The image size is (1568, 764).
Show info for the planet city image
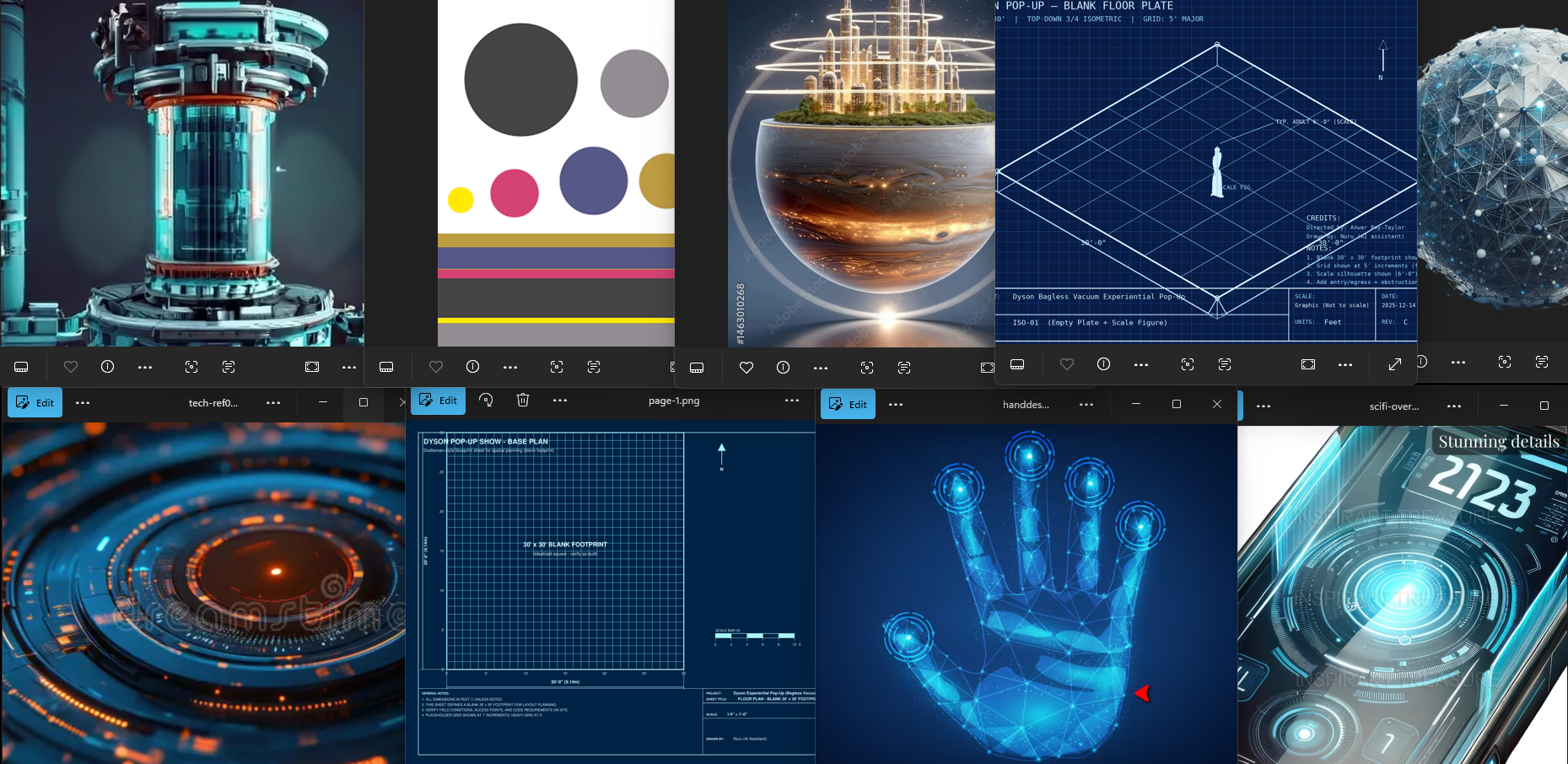point(784,368)
